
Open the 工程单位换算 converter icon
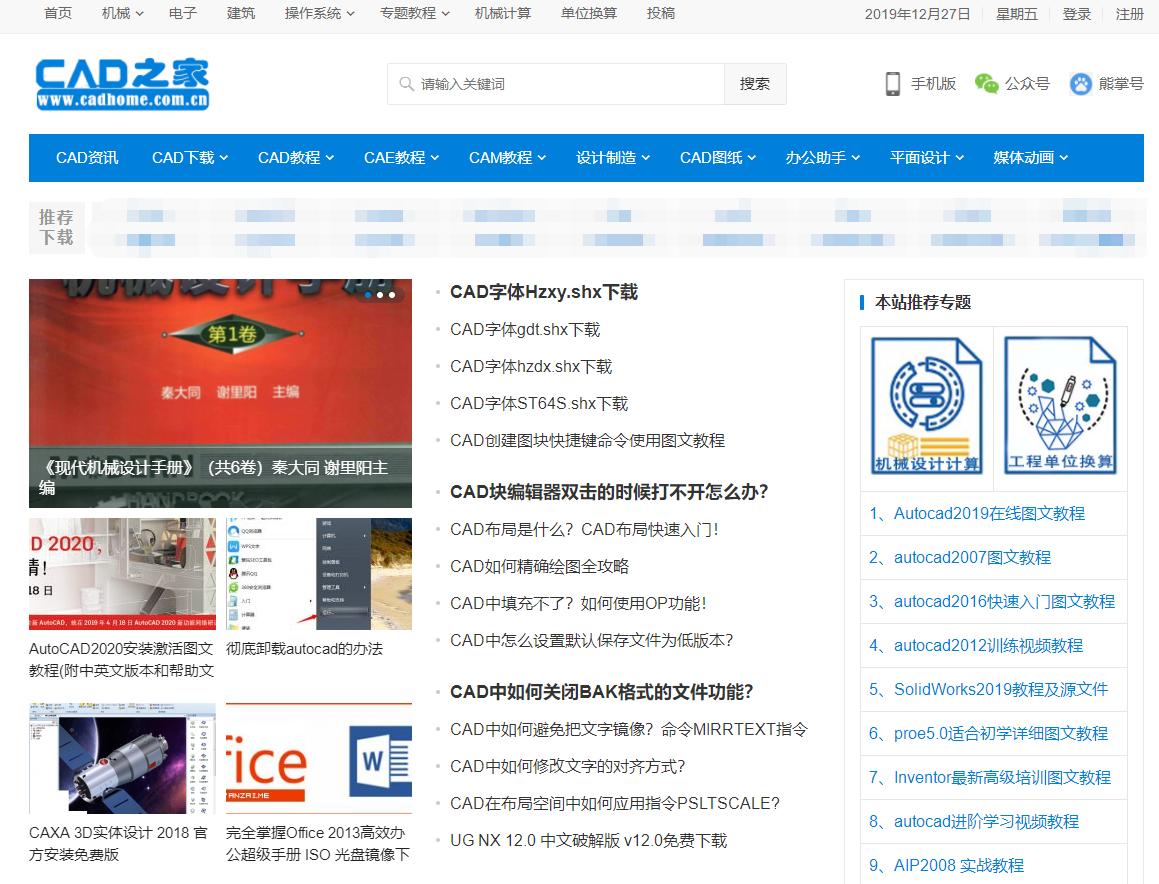pos(1060,406)
